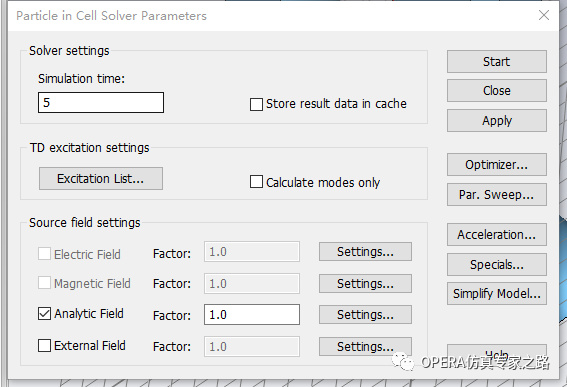This screenshot has width=567, height=387.
Task: Check the Calculate modes only box
Action: pyautogui.click(x=256, y=182)
